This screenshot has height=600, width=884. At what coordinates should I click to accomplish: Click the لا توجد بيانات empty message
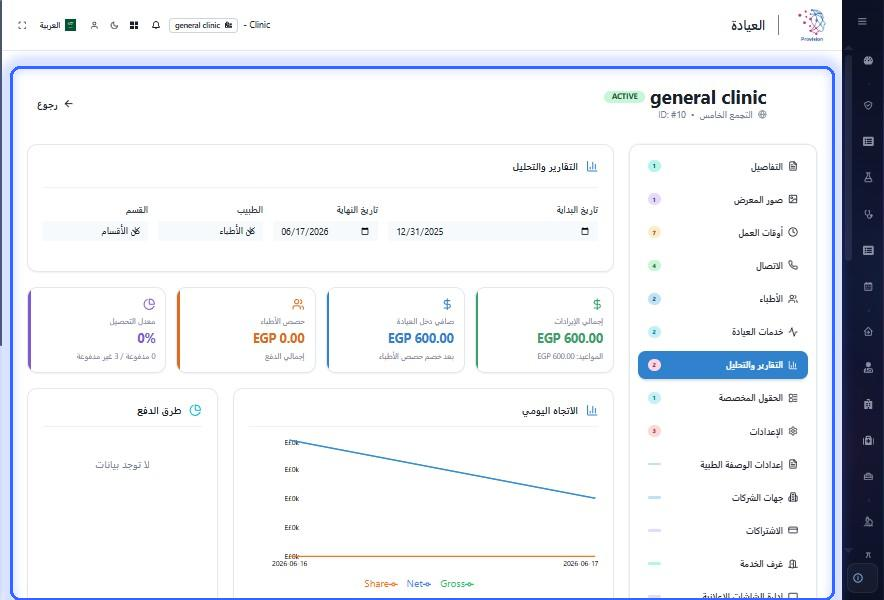point(122,465)
